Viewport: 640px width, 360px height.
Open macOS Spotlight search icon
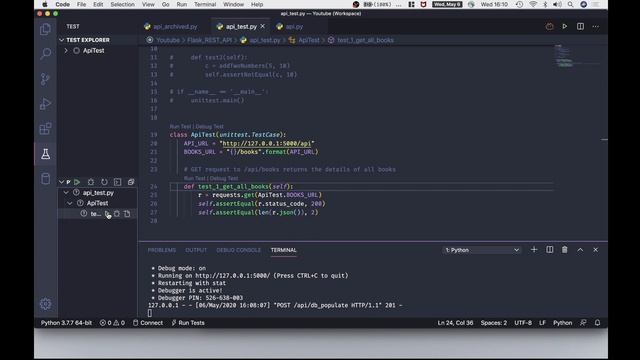click(x=570, y=4)
